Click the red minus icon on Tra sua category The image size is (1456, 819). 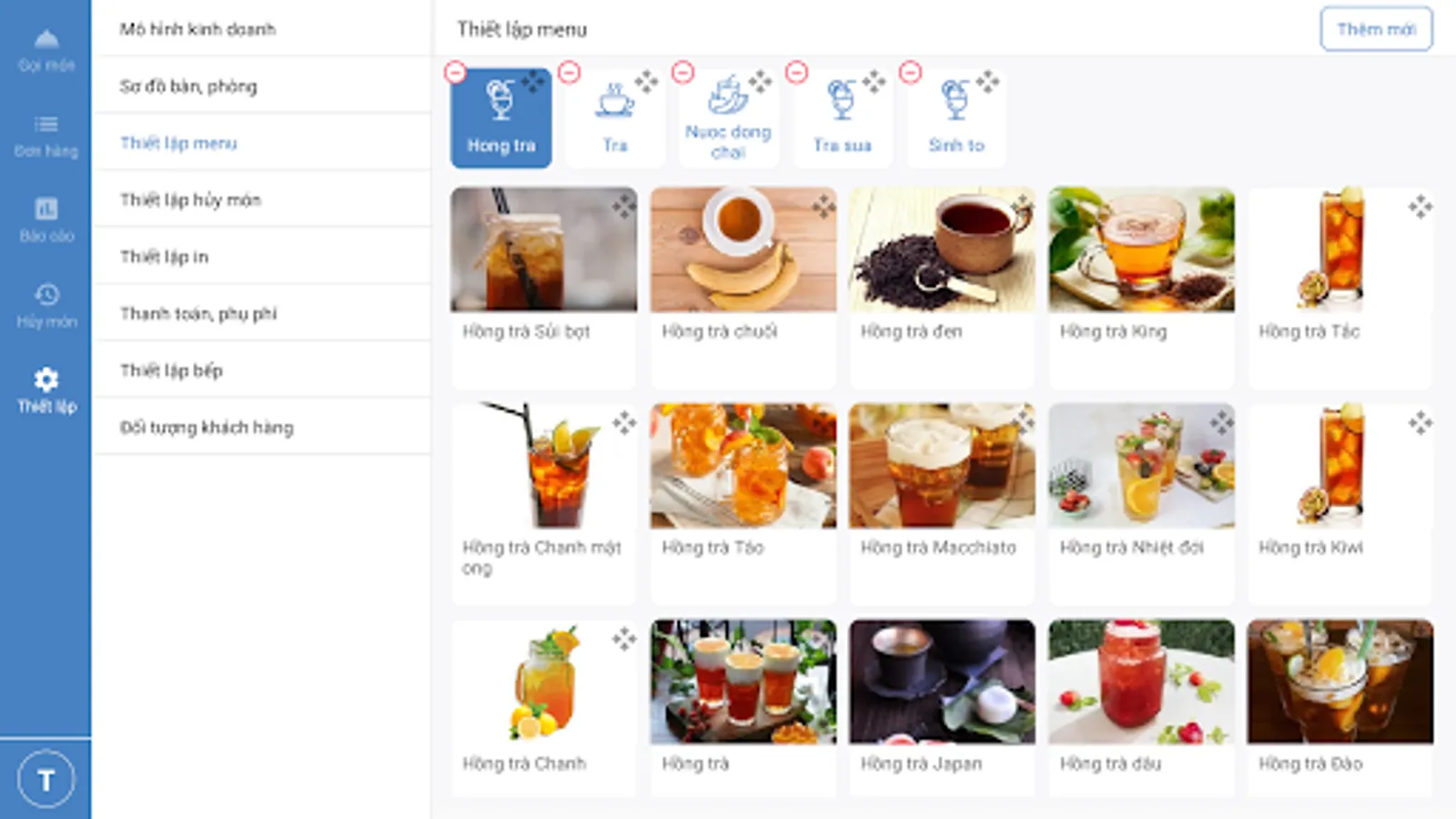click(796, 73)
